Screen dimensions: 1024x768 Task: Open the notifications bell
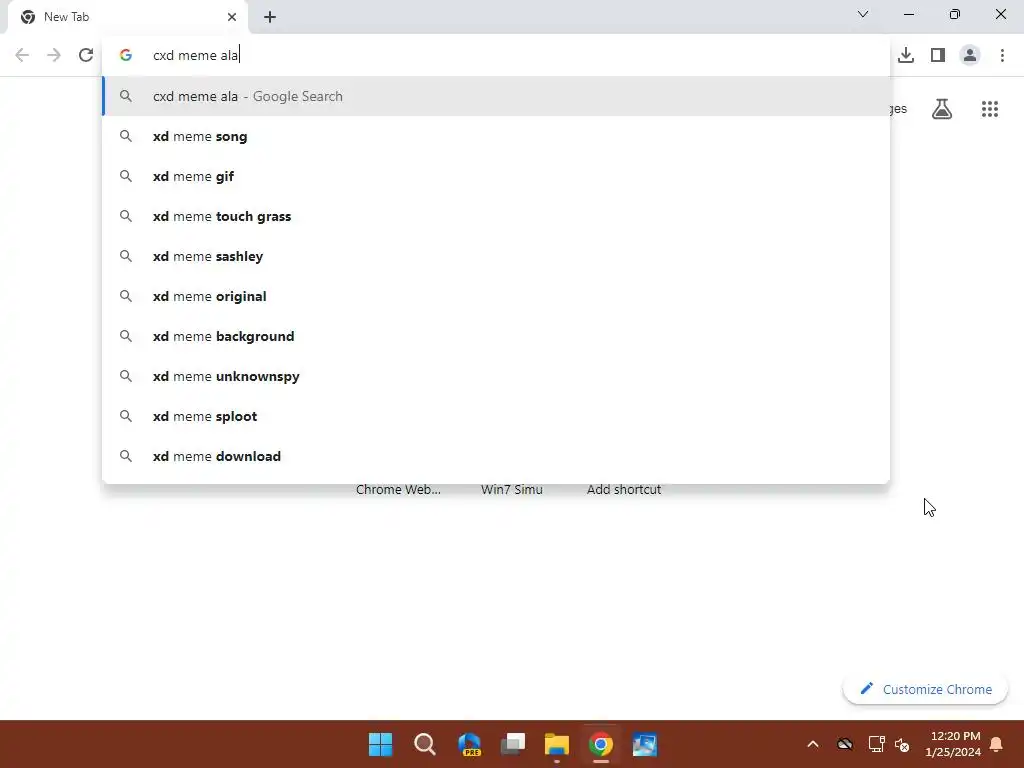pyautogui.click(x=996, y=744)
